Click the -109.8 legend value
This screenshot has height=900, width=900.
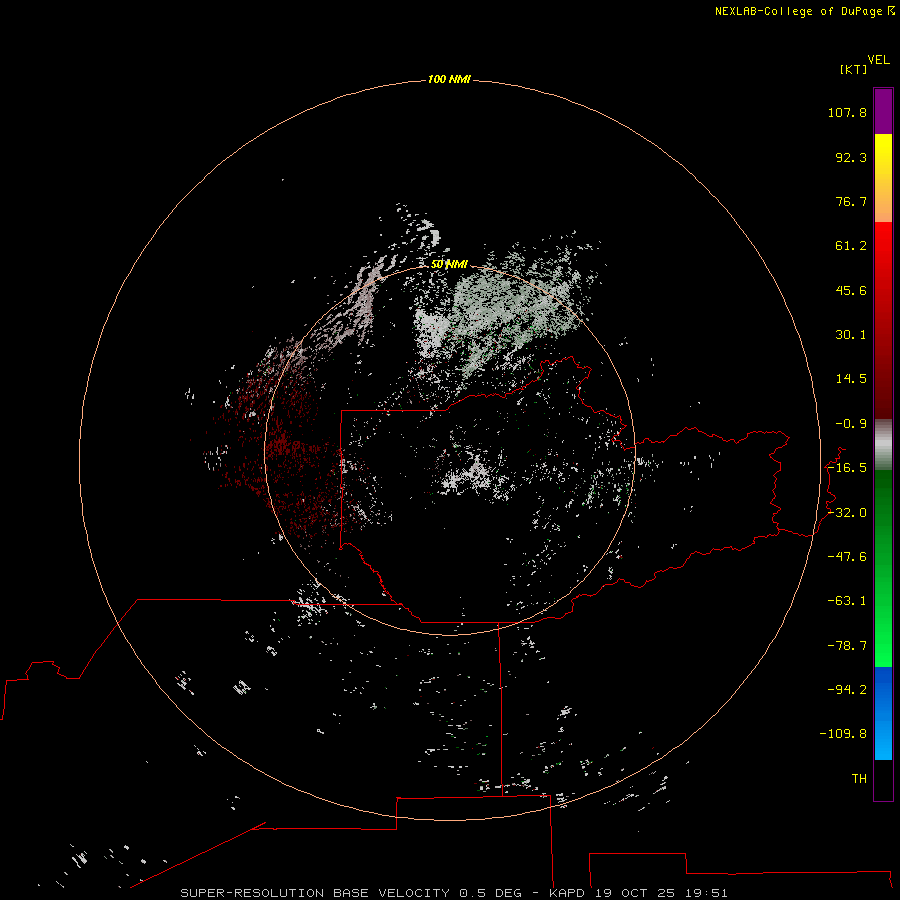(843, 734)
